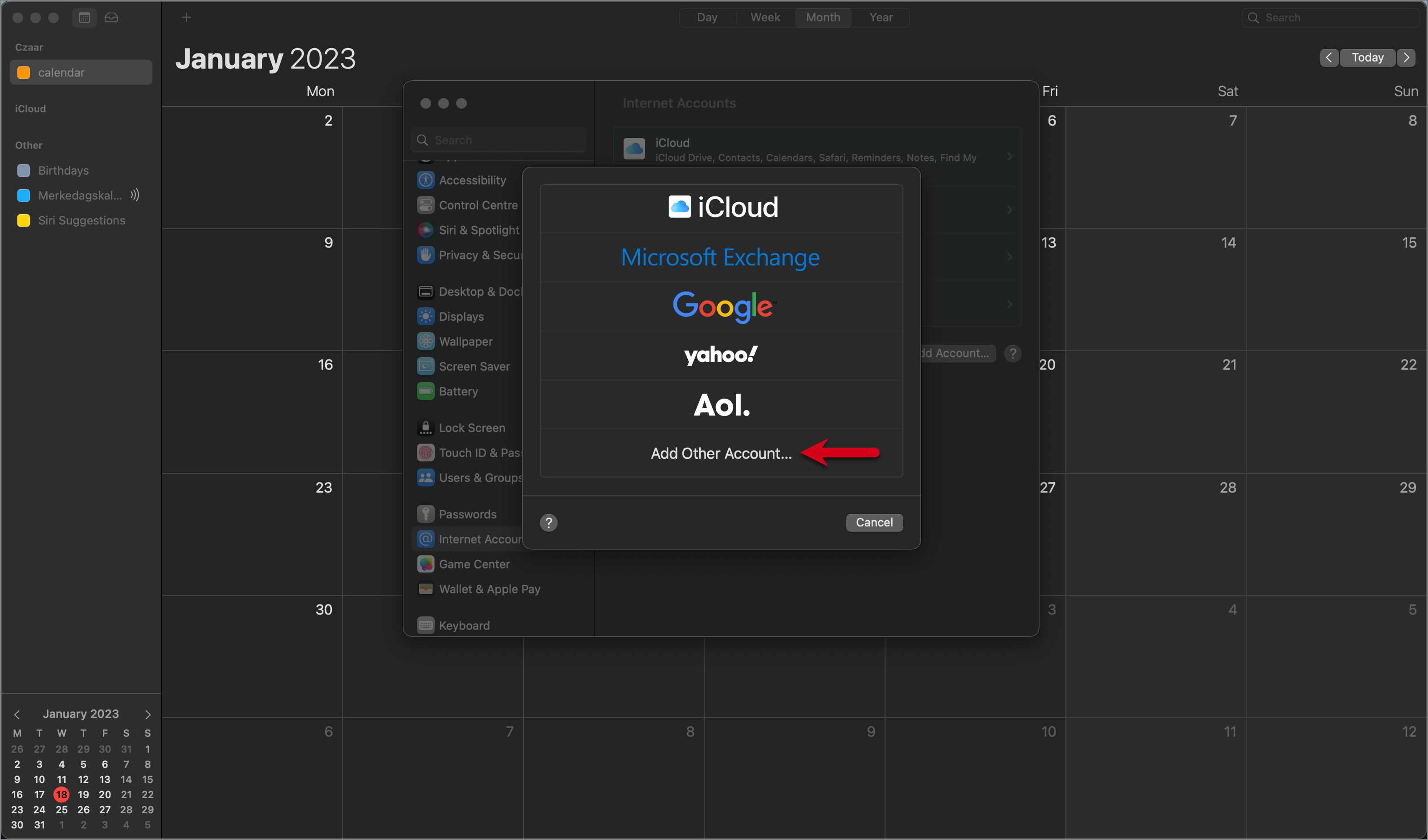Toggle the orange calendar checkbox
The width and height of the screenshot is (1428, 840).
(24, 73)
